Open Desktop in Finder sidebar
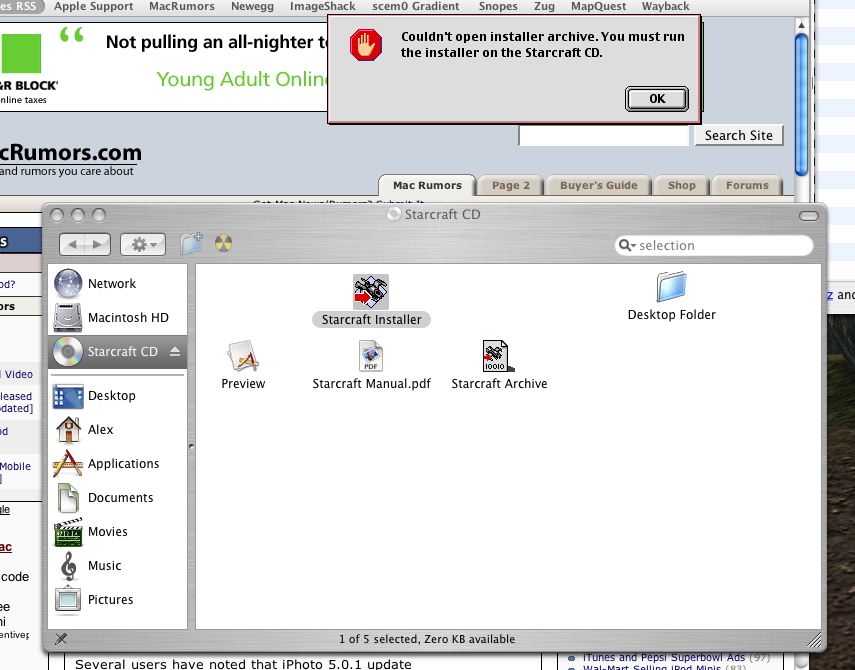The height and width of the screenshot is (670, 855). pos(117,395)
